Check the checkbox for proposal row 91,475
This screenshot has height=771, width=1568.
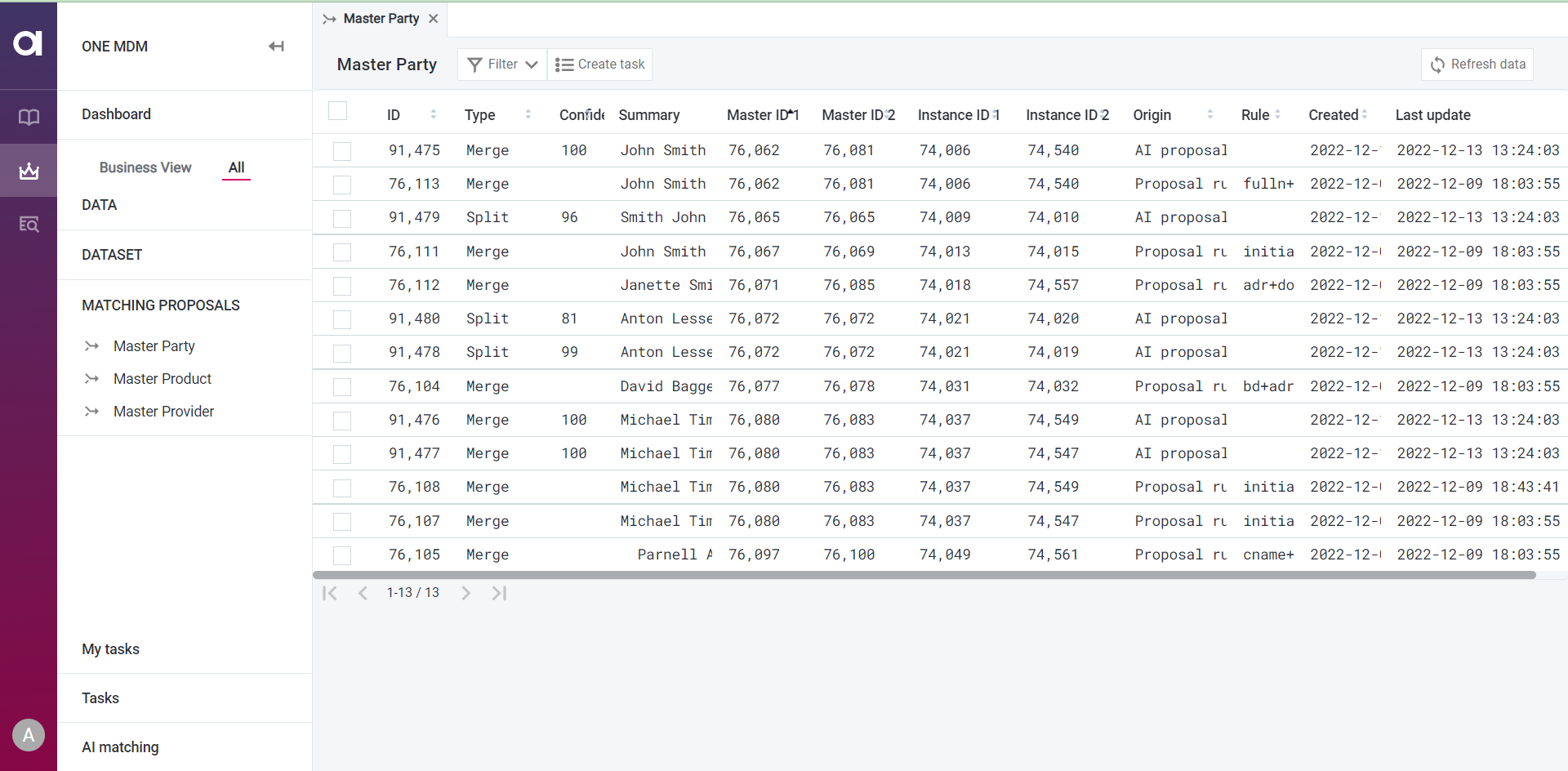[341, 151]
